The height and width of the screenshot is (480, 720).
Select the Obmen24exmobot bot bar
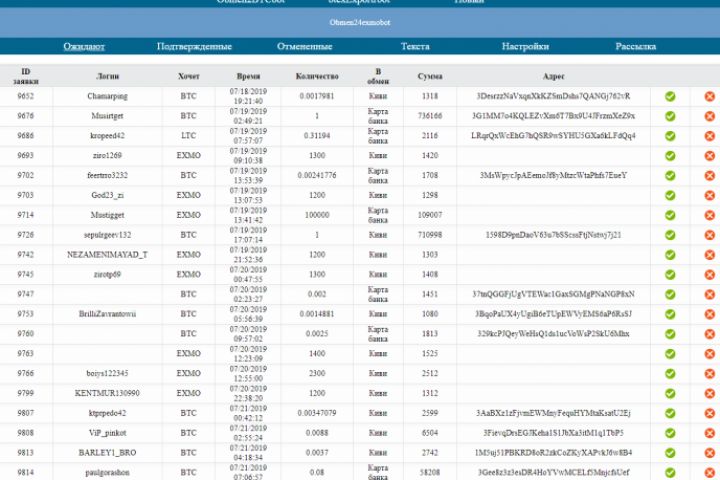click(360, 22)
